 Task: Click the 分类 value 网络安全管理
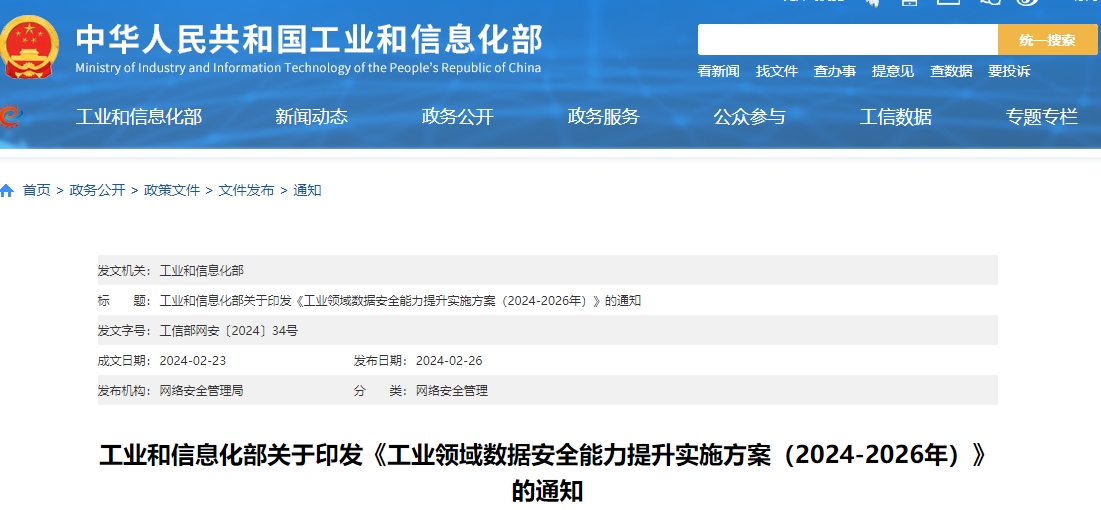[451, 391]
